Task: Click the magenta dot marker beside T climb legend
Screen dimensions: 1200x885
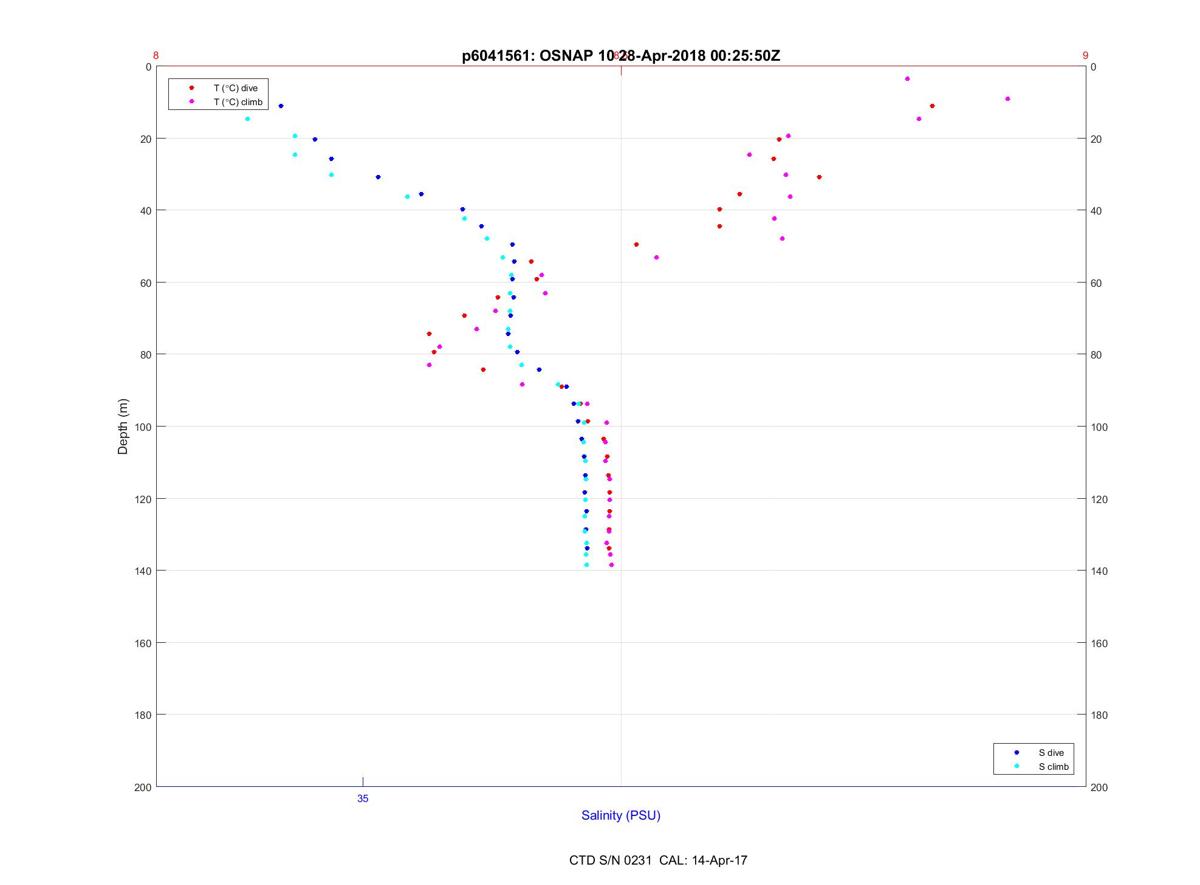Action: [x=191, y=102]
